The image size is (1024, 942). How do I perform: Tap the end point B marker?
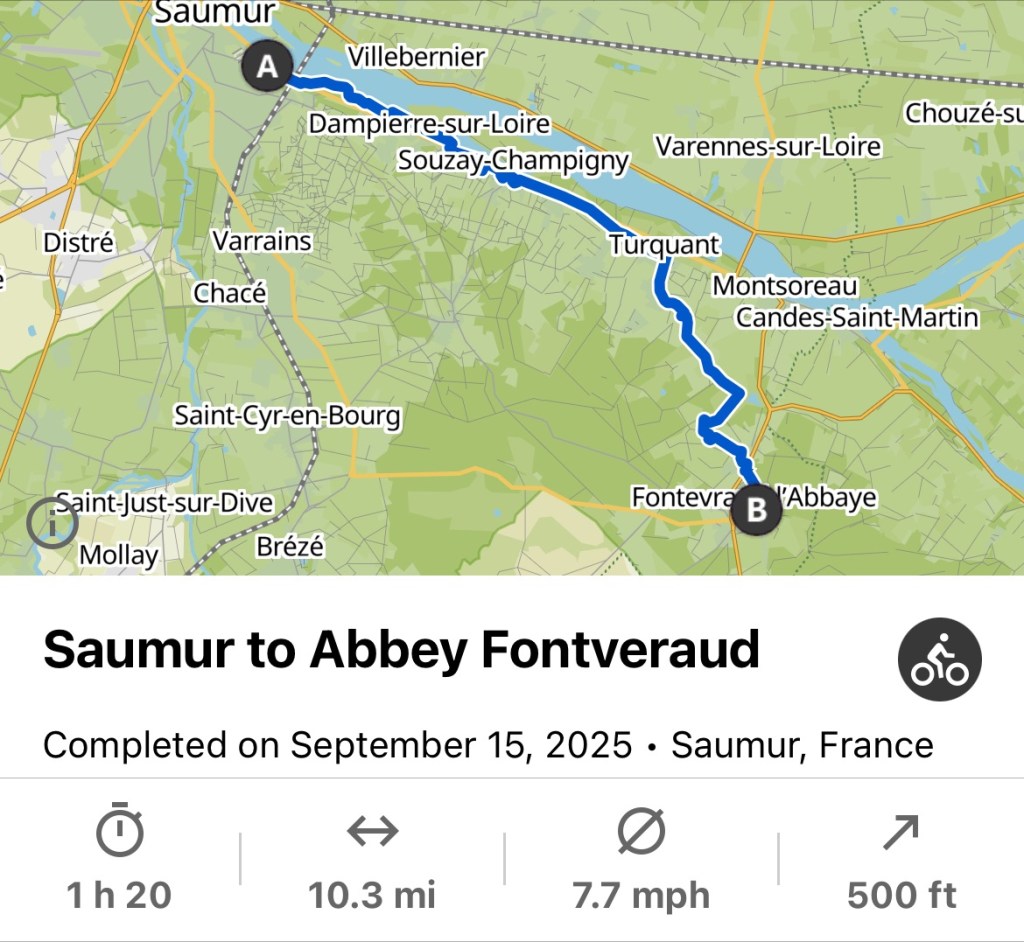(x=757, y=510)
